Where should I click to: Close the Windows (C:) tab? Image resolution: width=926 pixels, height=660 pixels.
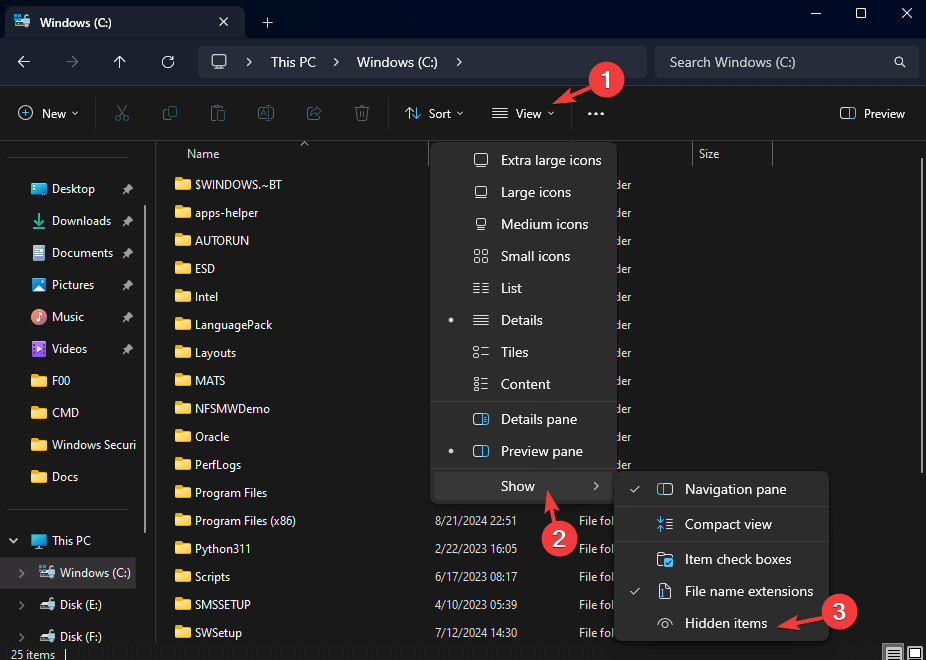point(224,22)
